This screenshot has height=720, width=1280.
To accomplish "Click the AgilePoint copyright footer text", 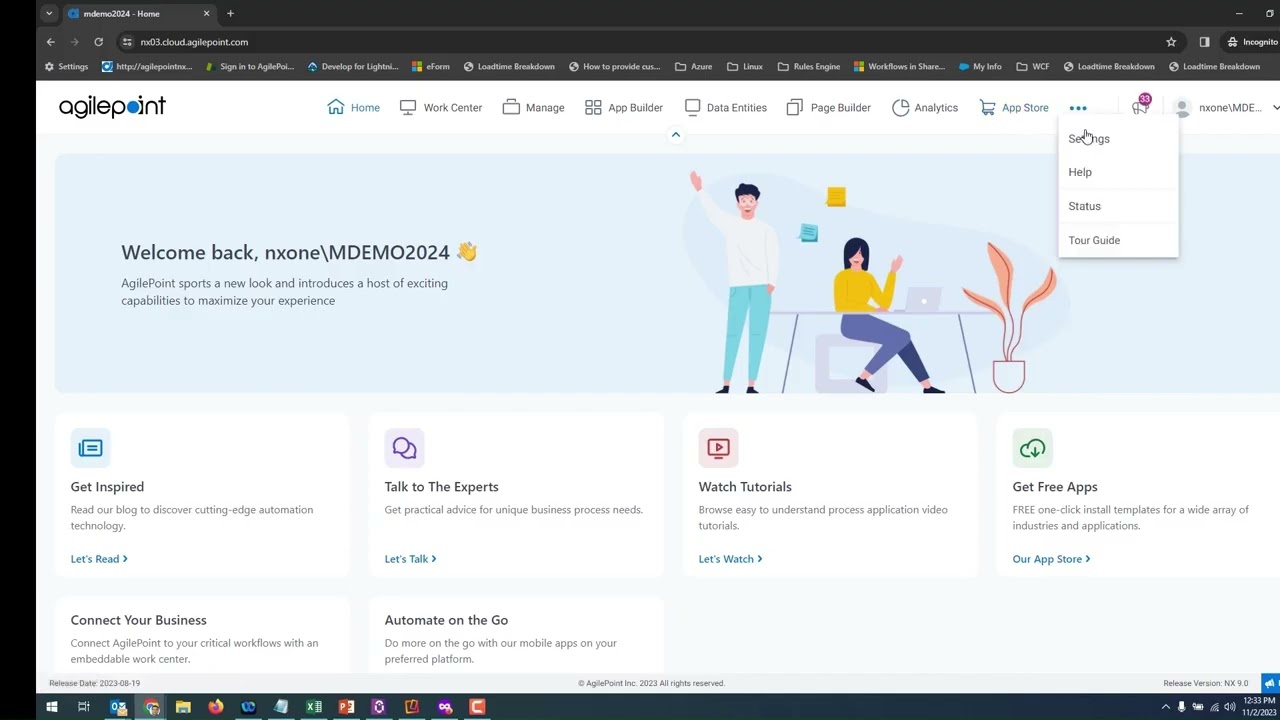I will (651, 683).
